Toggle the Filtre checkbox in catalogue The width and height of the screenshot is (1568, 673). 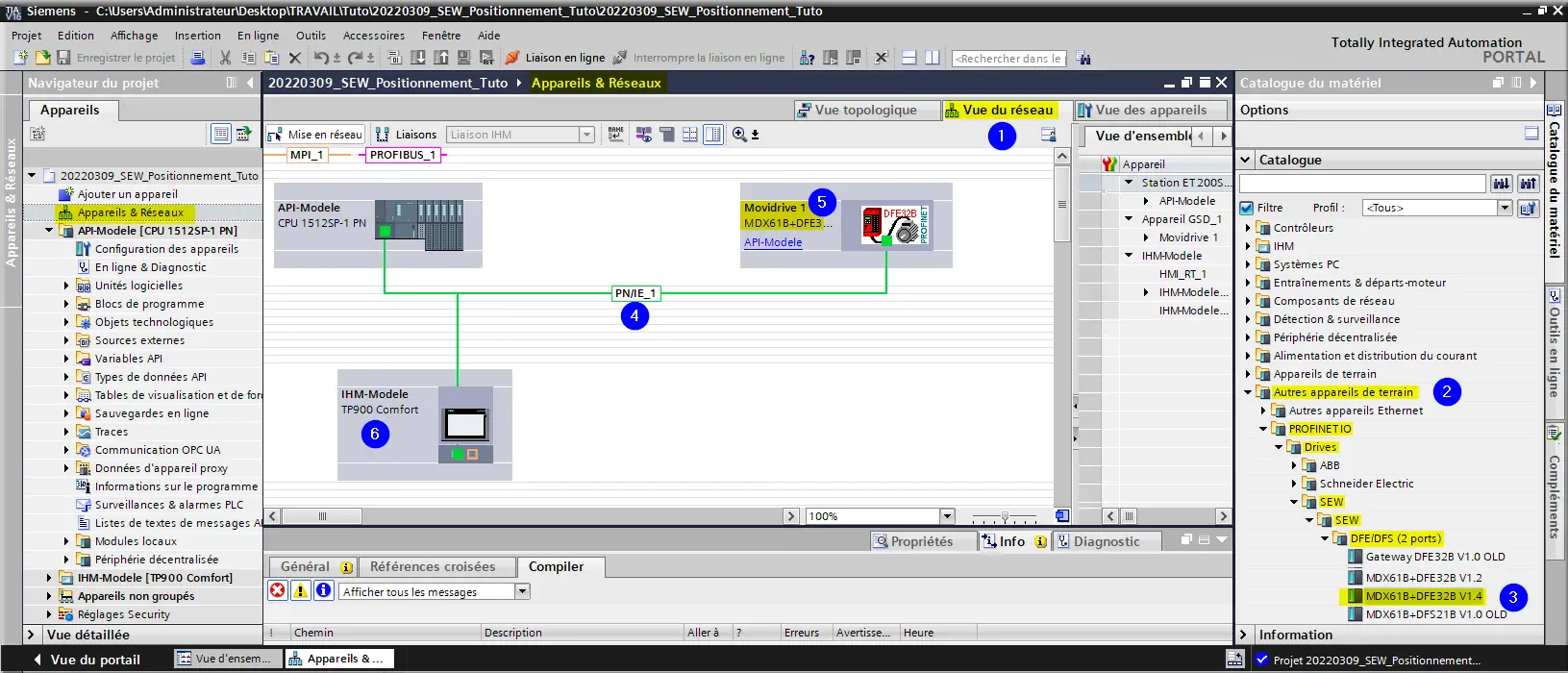click(x=1247, y=208)
